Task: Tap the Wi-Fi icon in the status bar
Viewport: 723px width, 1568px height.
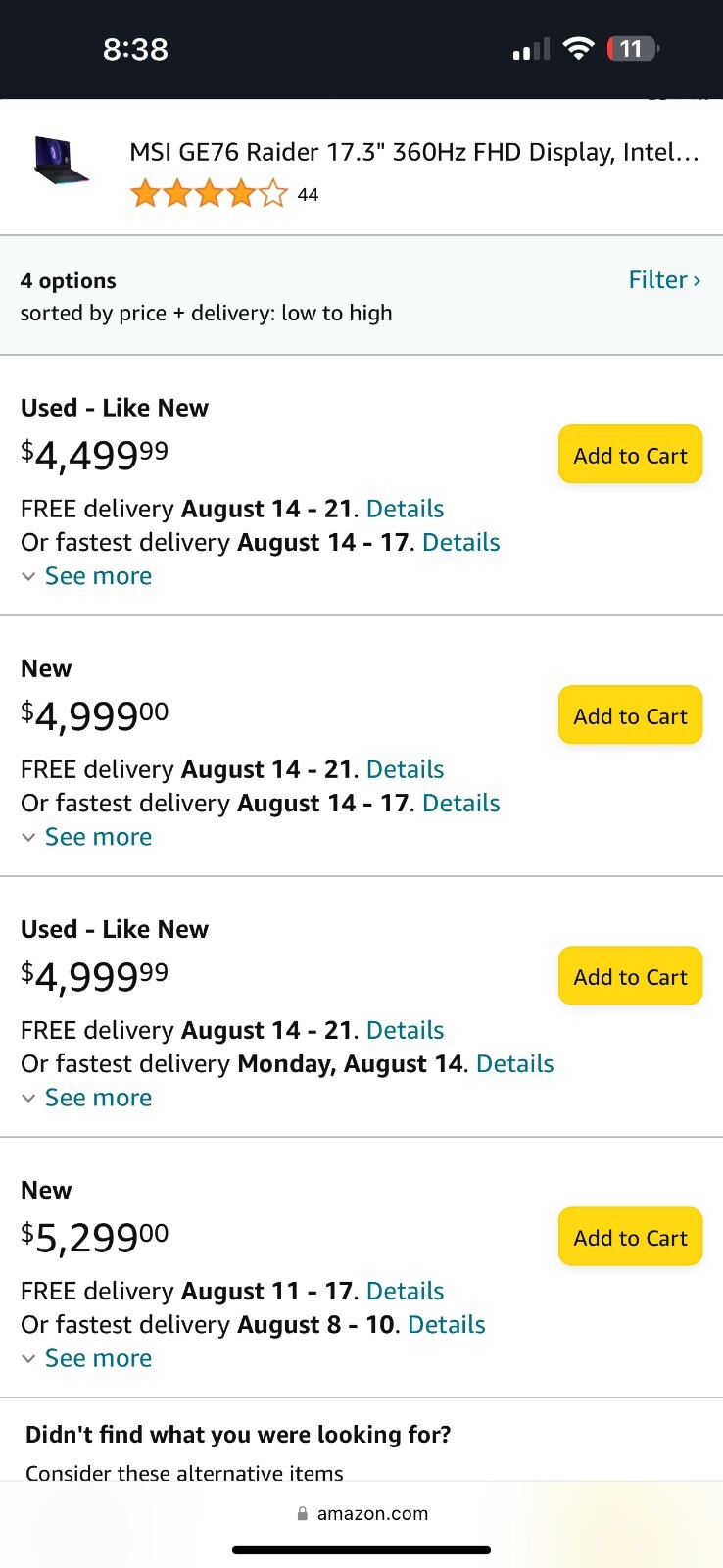Action: [x=579, y=49]
